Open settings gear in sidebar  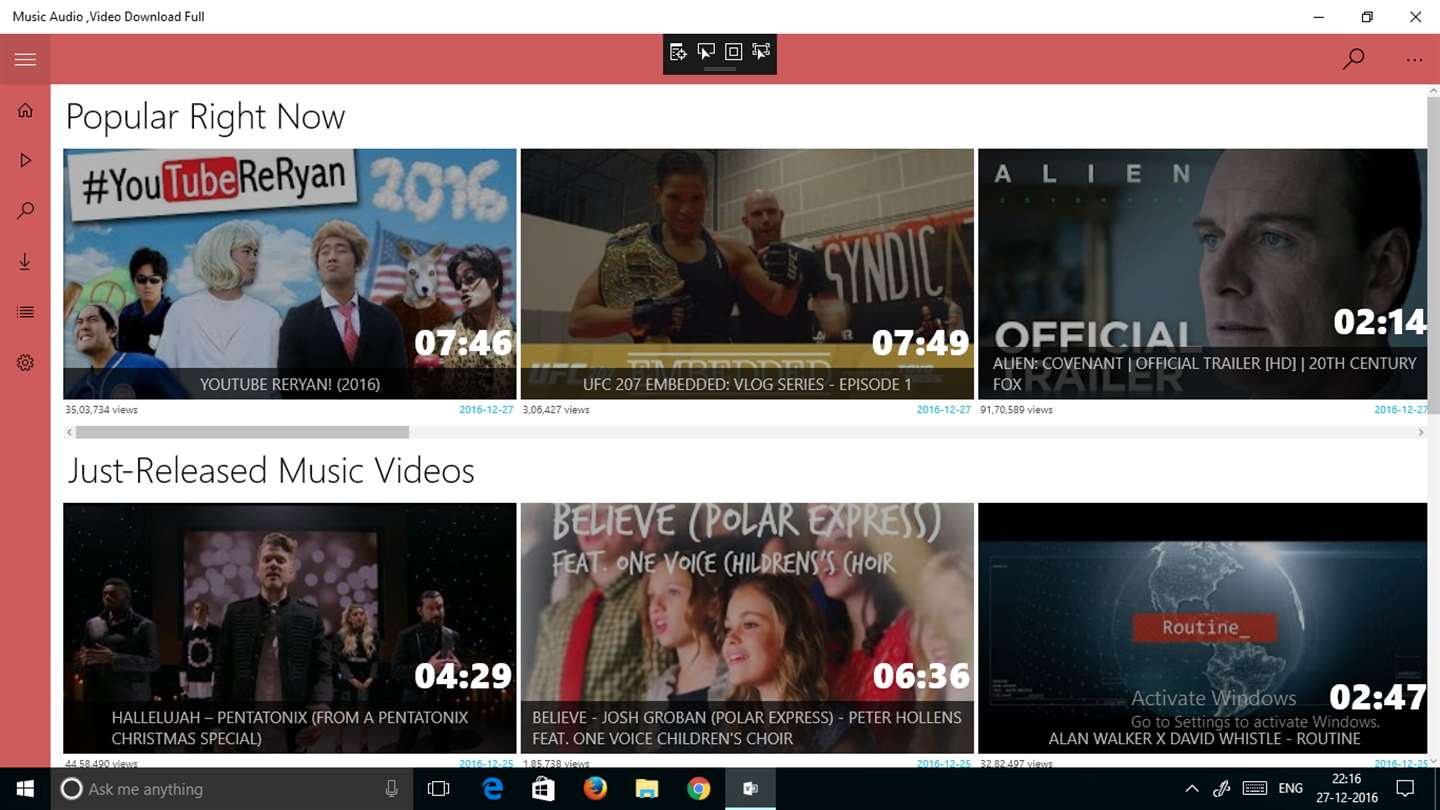[25, 363]
